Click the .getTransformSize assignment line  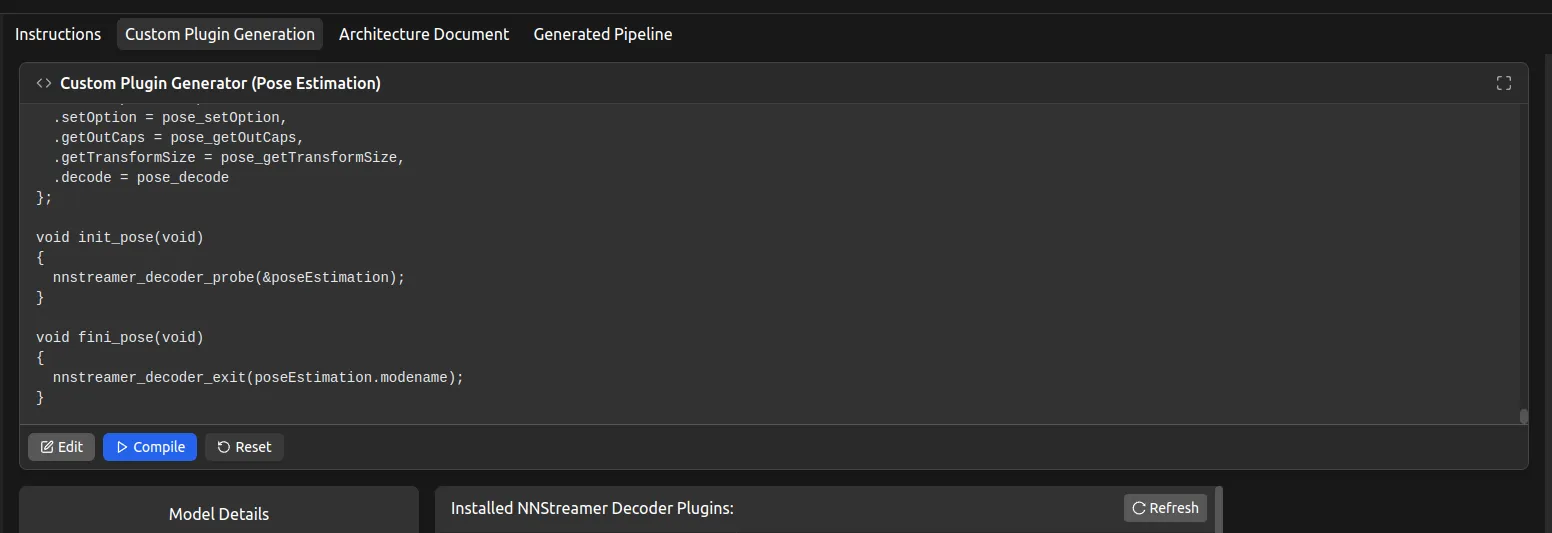(x=229, y=157)
